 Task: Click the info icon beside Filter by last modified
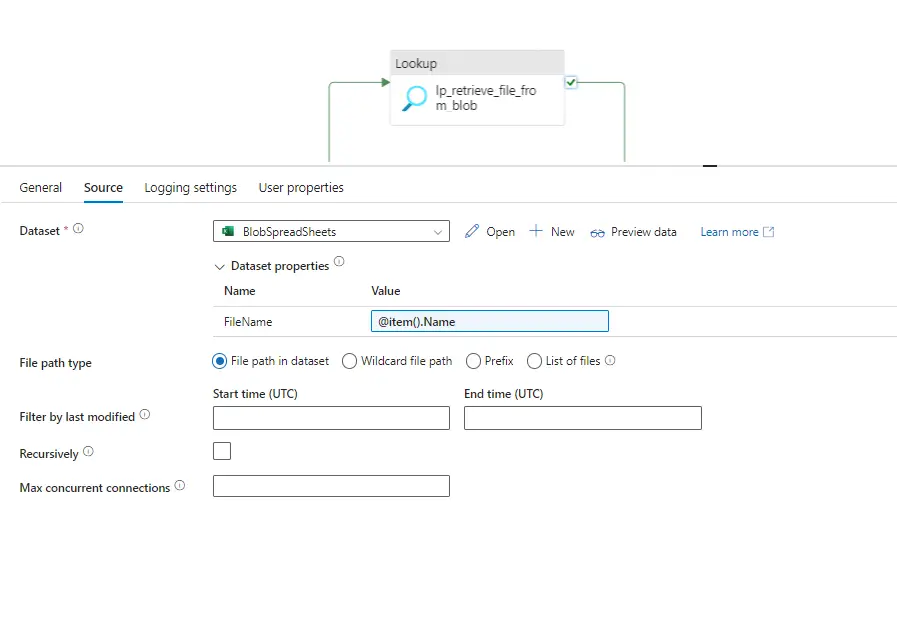click(144, 414)
